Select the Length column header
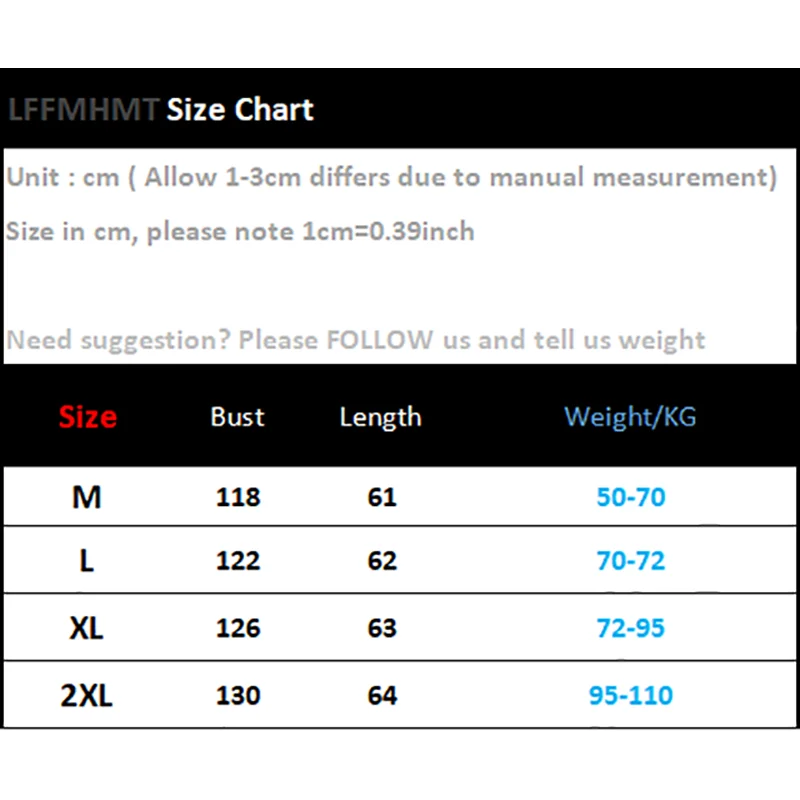Screen dimensions: 800x800 click(x=380, y=417)
